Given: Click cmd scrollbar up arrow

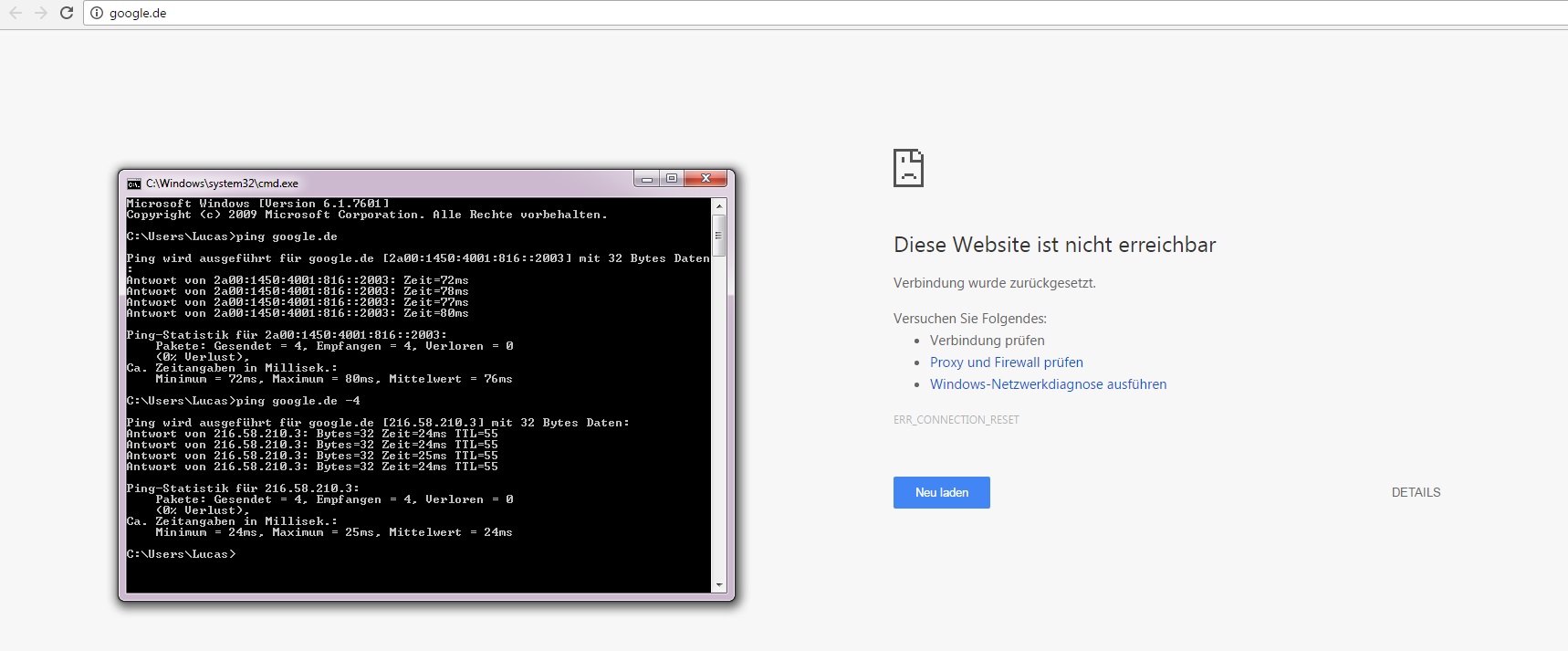Looking at the screenshot, I should point(719,206).
